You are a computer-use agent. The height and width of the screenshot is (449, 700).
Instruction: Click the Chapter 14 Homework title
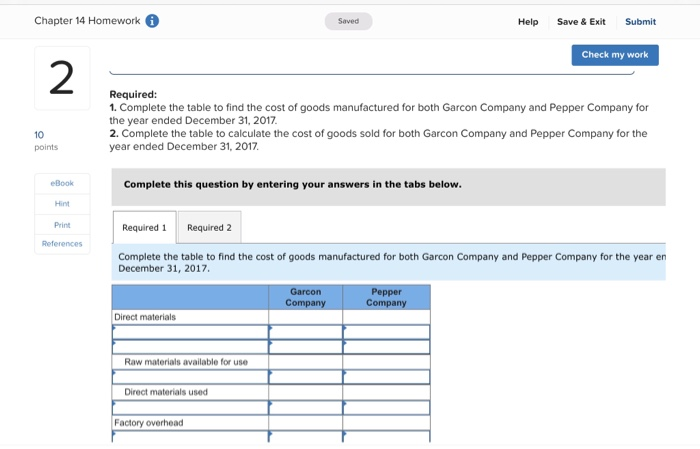click(x=87, y=21)
